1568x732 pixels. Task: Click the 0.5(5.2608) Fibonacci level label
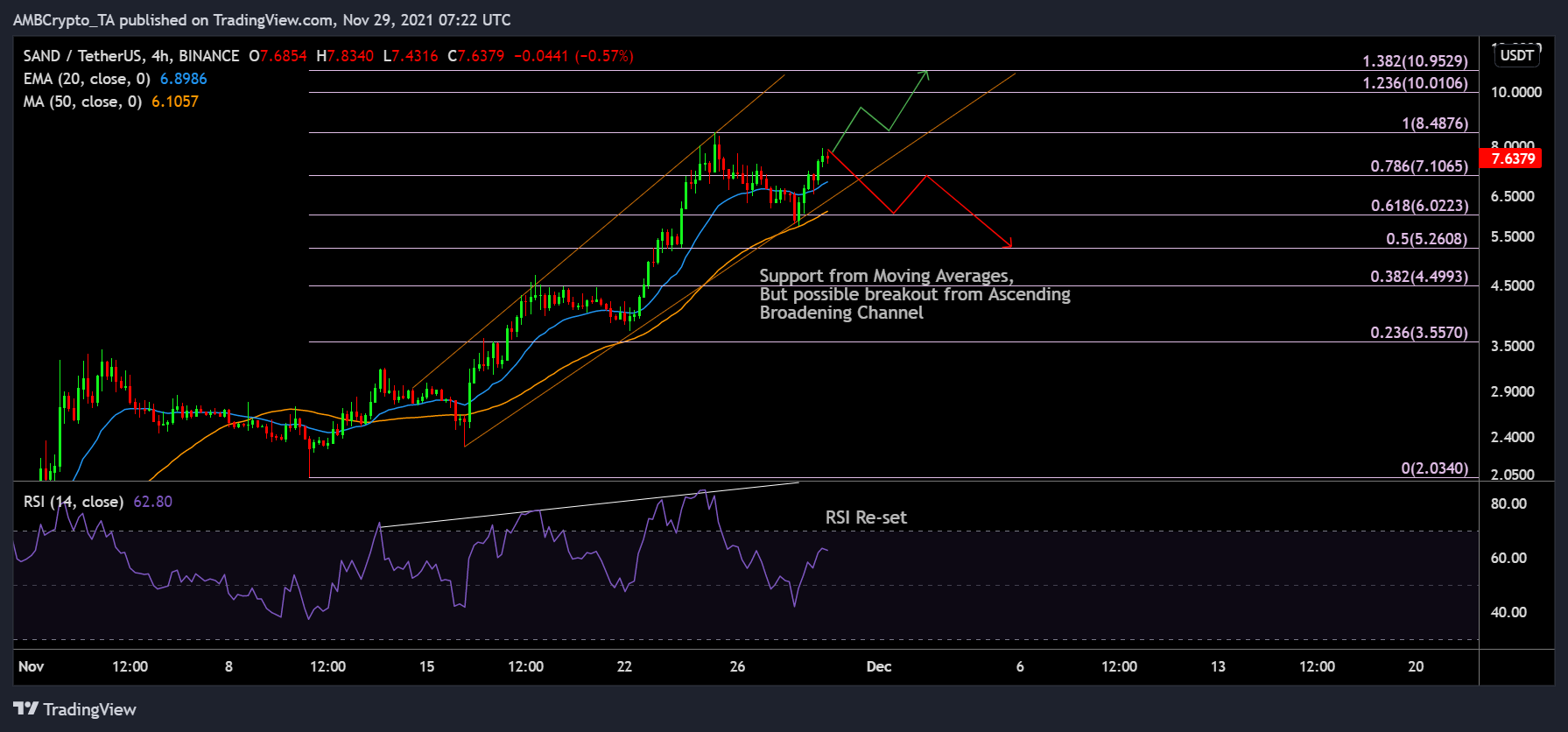click(1426, 239)
